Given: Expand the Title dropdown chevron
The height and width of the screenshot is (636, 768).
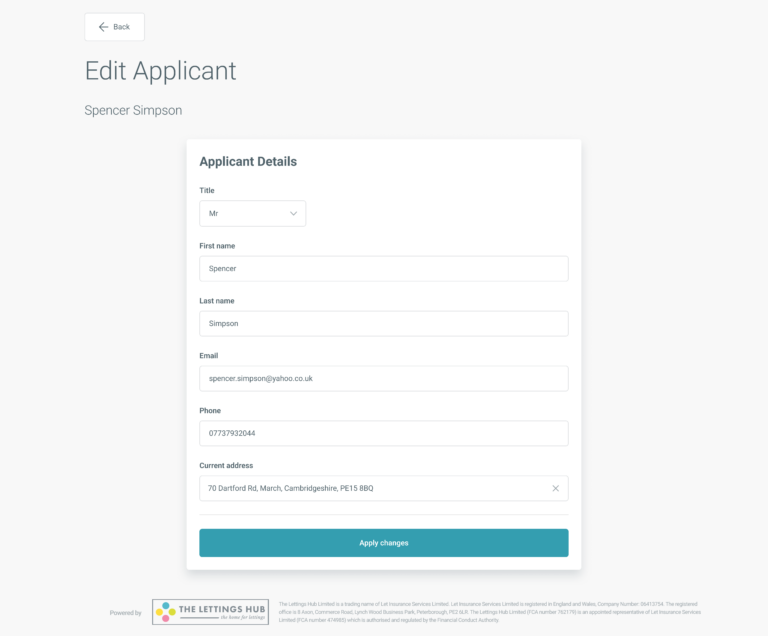Looking at the screenshot, I should [293, 213].
